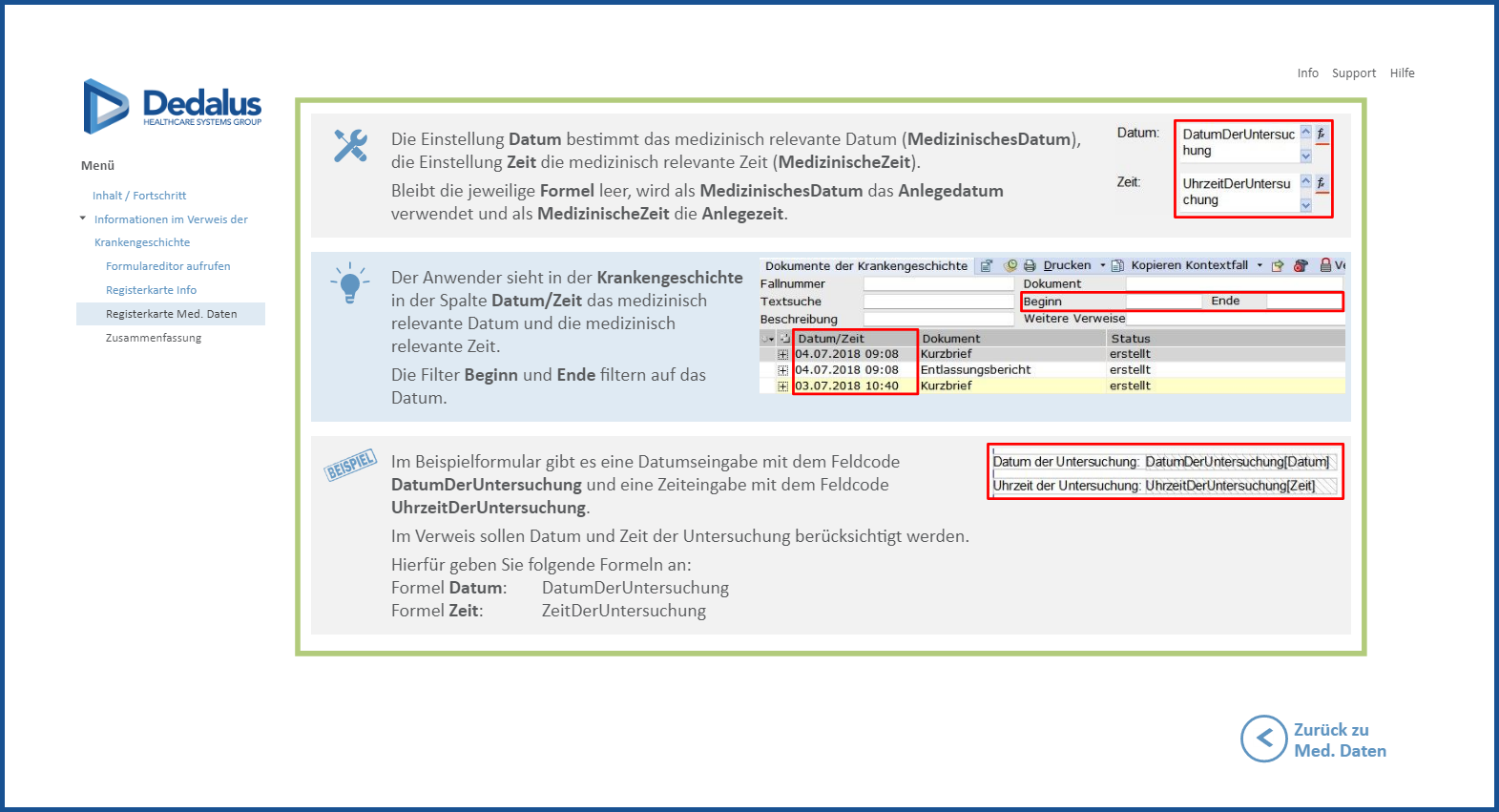Expand the first Kurzbrief row plus box
The image size is (1499, 812).
(782, 354)
